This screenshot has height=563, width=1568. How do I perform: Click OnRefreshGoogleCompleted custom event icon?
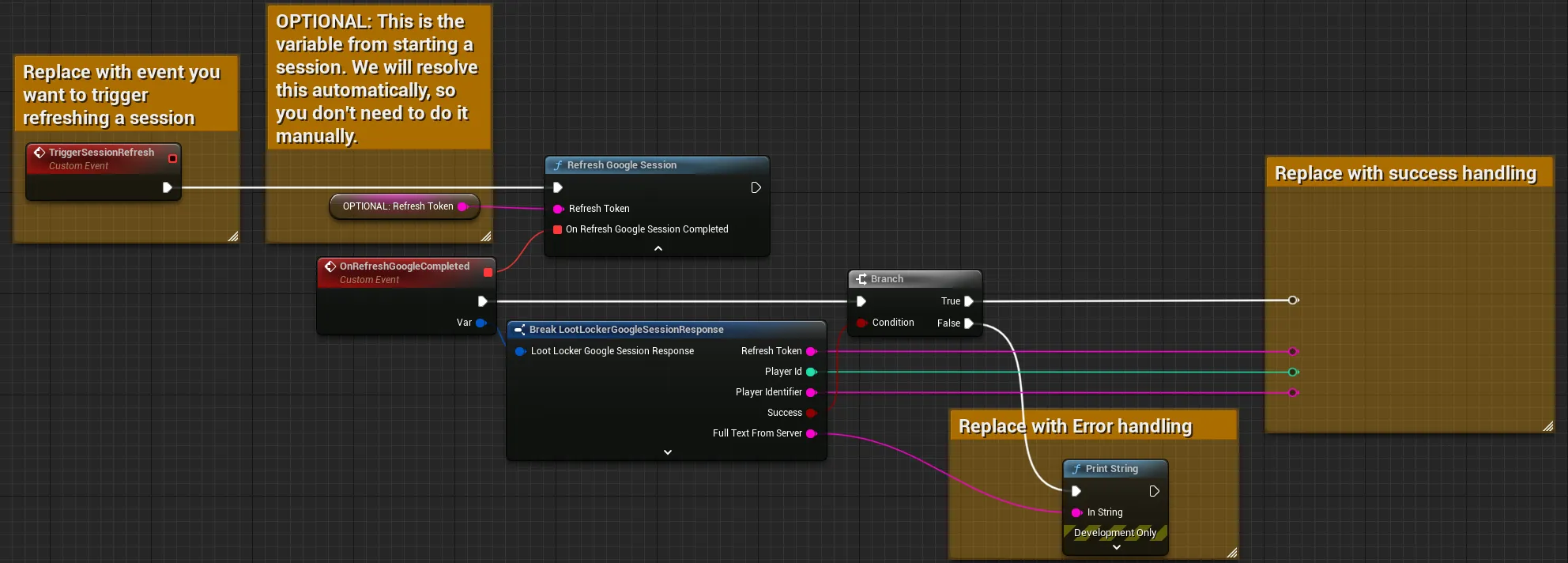click(x=330, y=266)
